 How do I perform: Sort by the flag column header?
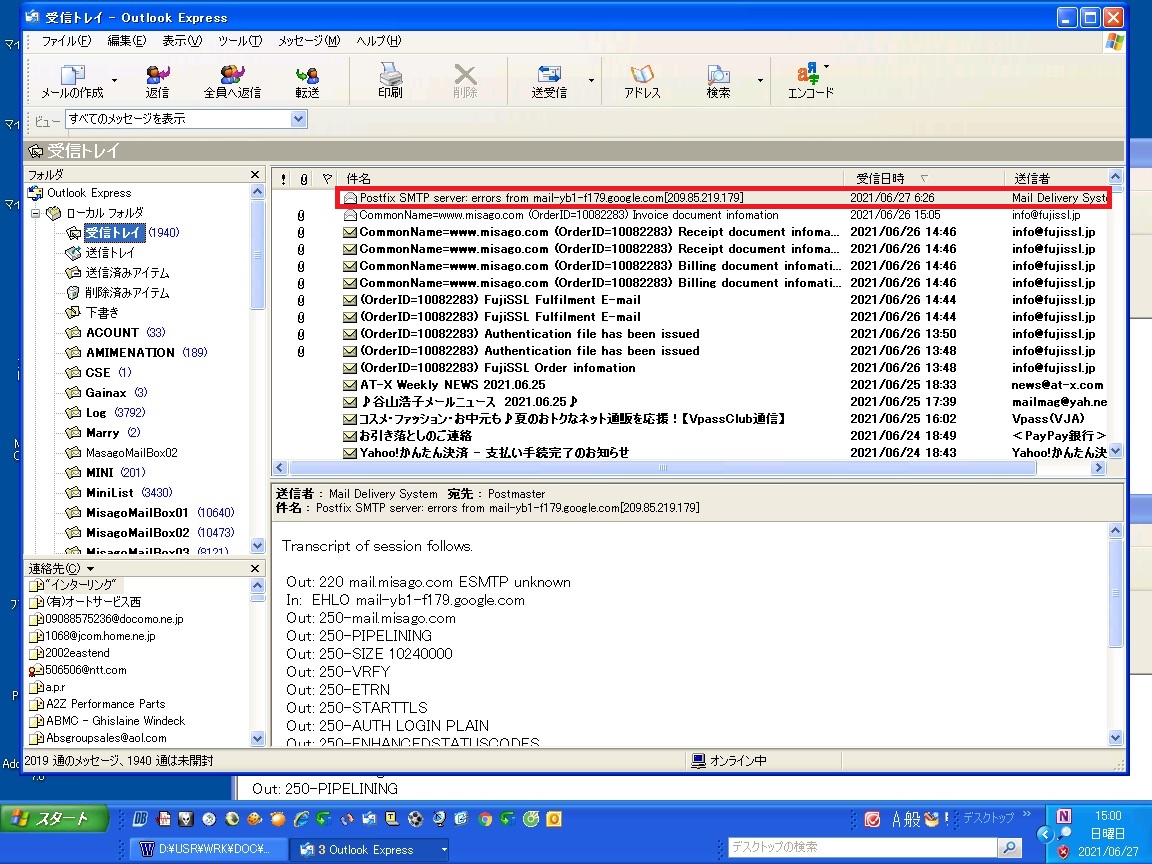coord(327,179)
